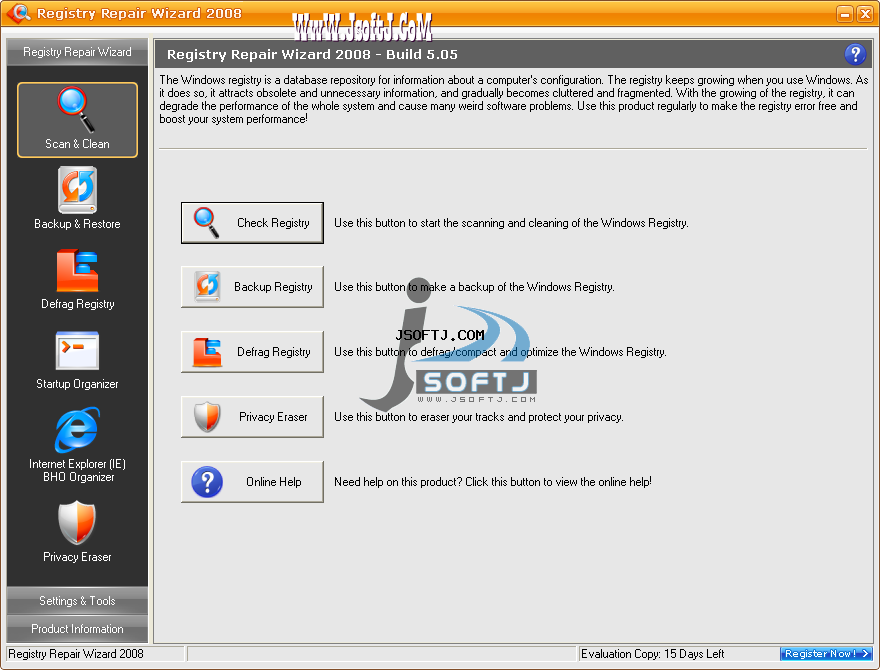The image size is (880, 670).
Task: Click the Defrag Registry description text
Action: pyautogui.click(x=500, y=352)
